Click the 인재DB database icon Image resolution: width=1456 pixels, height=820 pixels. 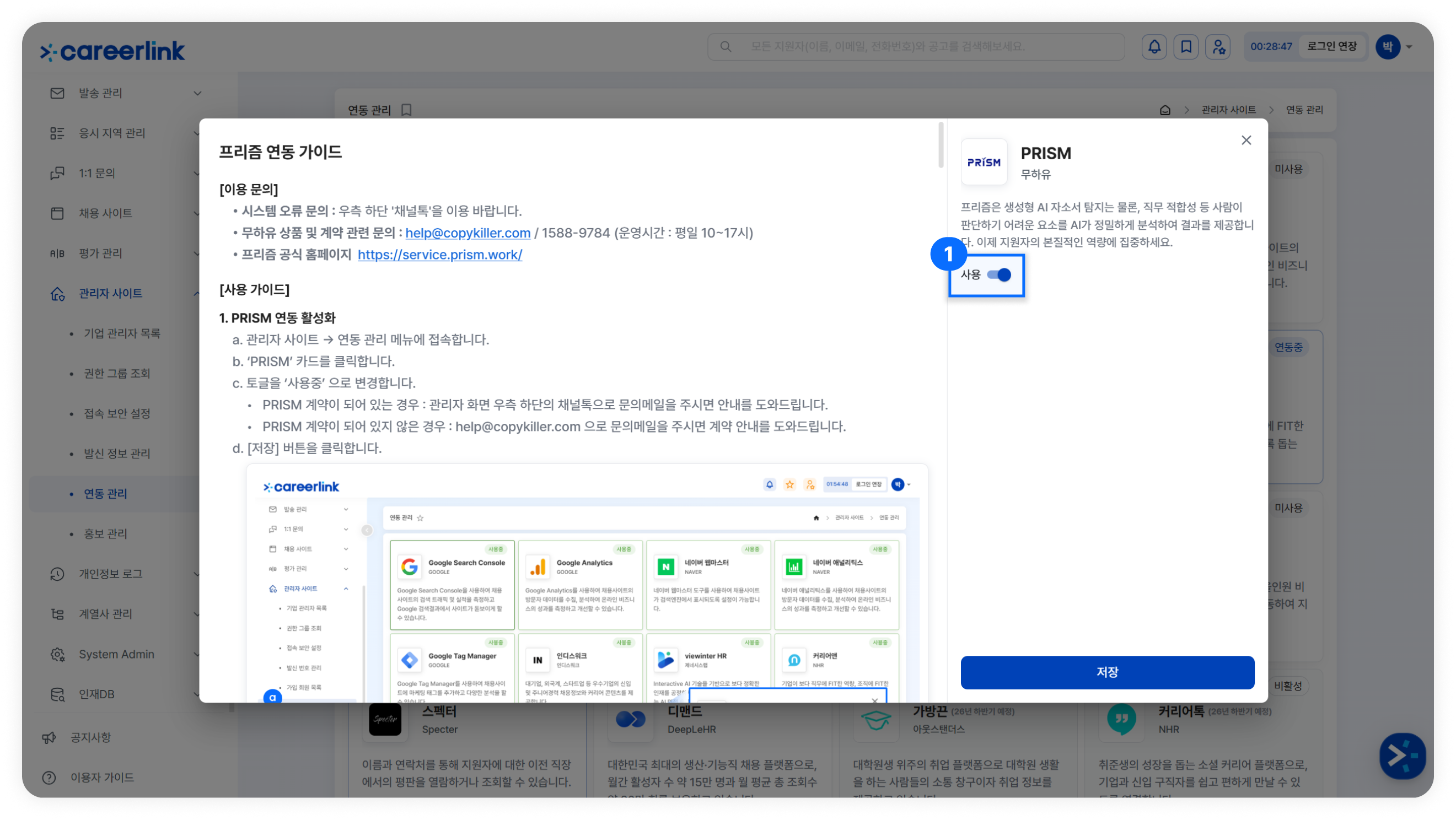57,694
